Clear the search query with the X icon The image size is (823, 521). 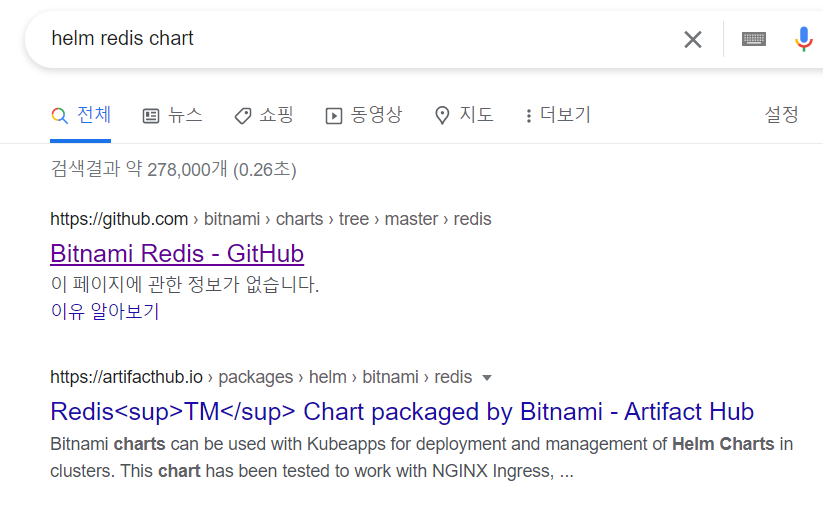point(693,39)
